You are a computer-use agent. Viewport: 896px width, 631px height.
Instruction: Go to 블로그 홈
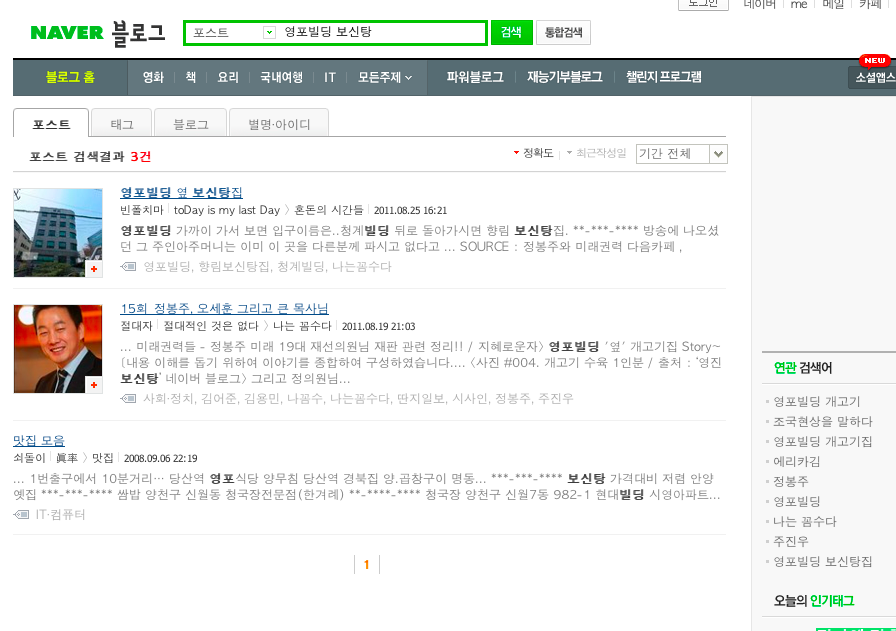[70, 77]
